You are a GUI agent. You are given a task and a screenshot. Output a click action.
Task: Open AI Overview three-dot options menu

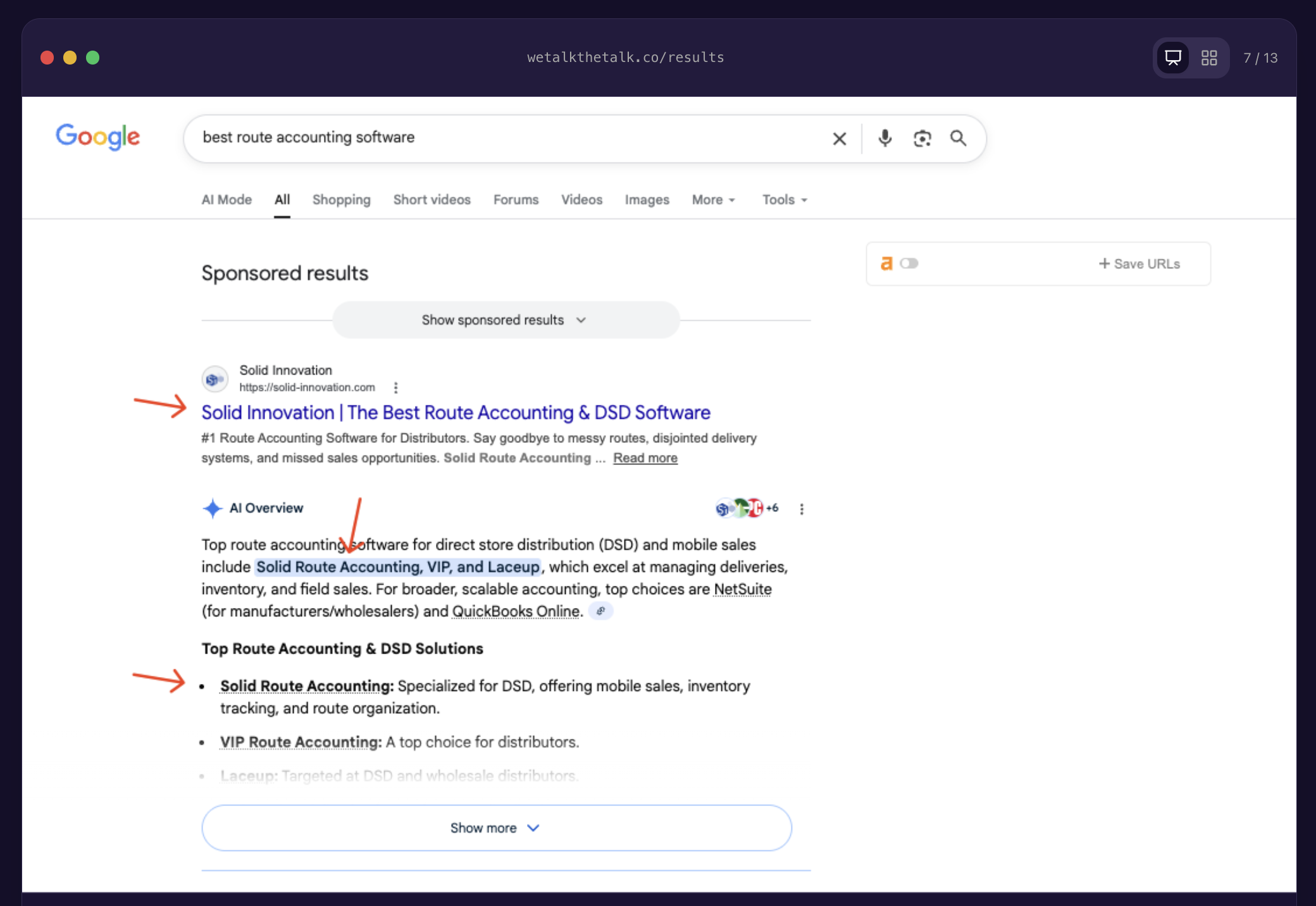tap(802, 509)
